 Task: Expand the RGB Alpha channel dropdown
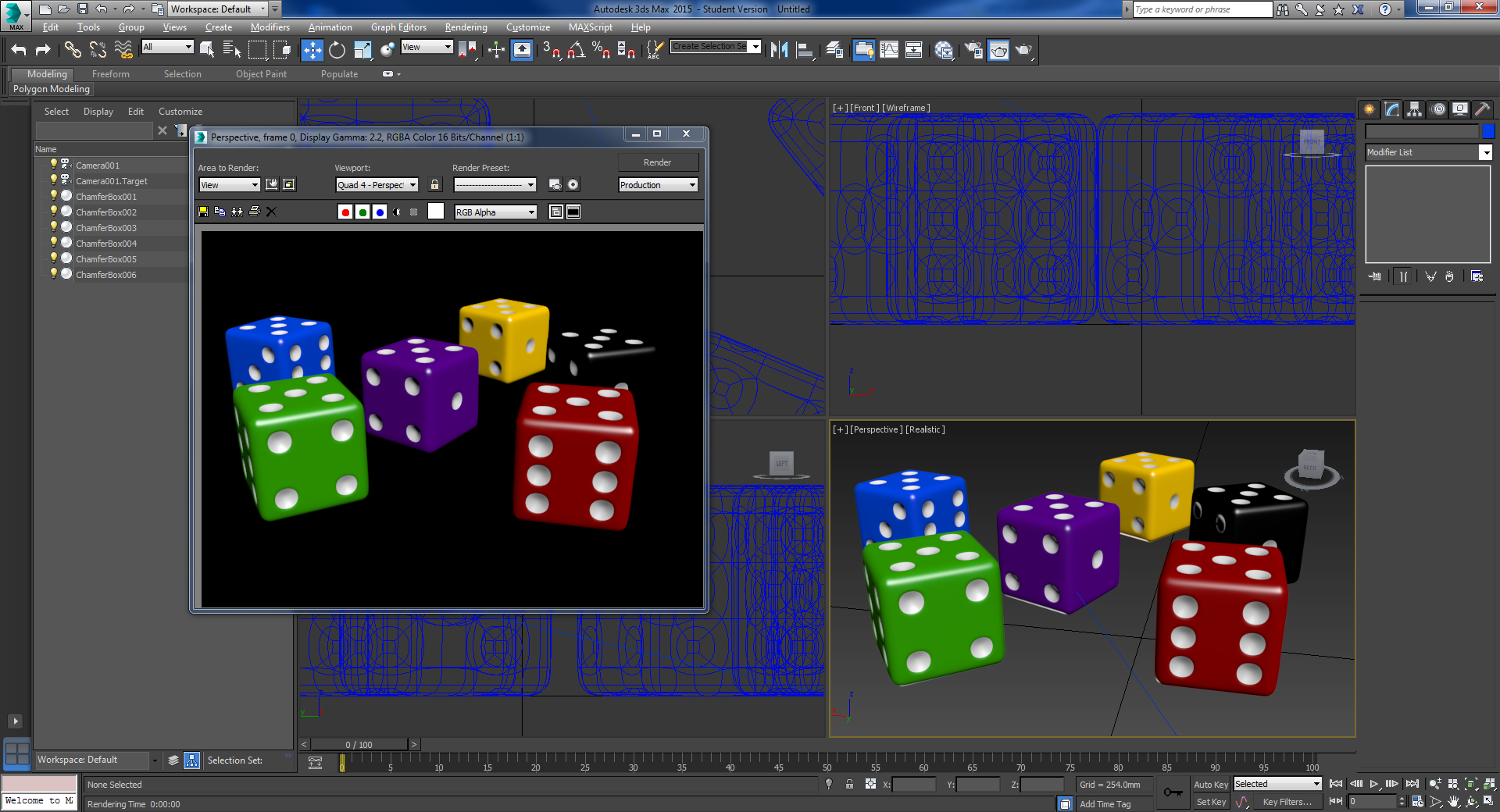(495, 212)
